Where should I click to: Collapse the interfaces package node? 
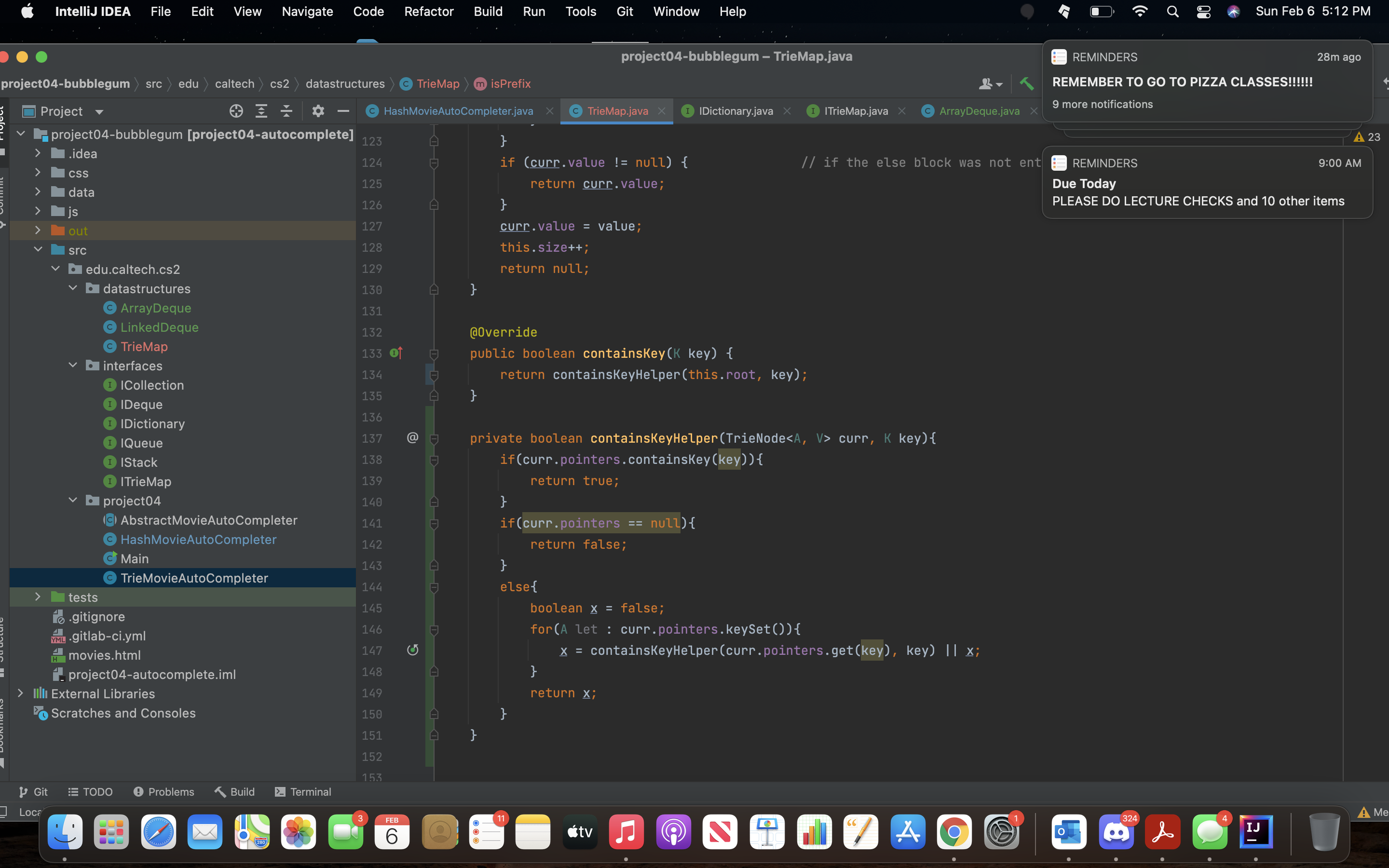pyautogui.click(x=73, y=366)
